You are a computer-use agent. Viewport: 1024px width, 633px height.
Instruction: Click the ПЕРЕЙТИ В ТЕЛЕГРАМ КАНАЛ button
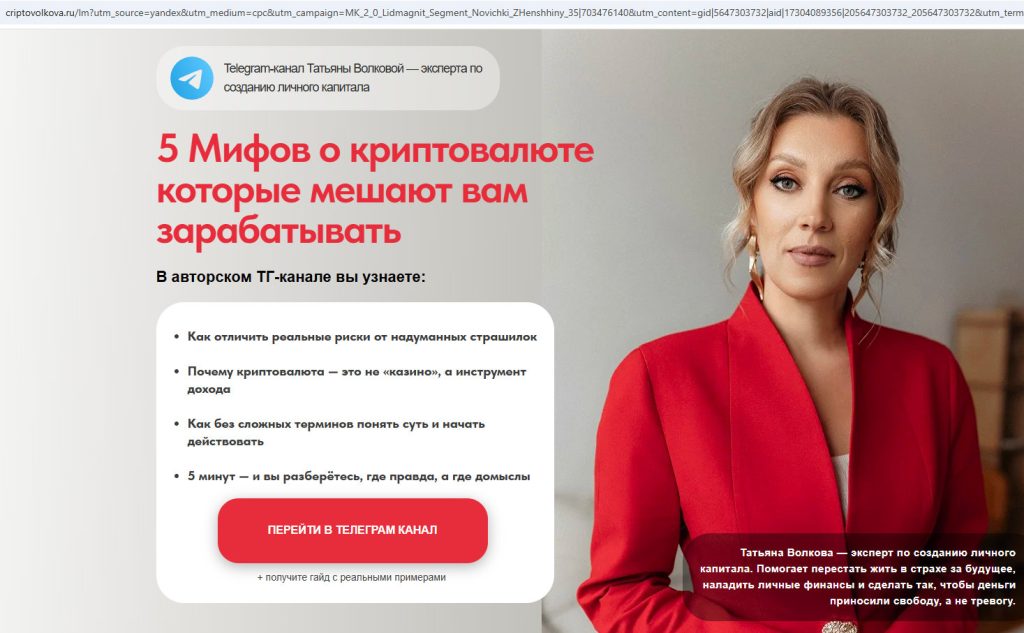coord(353,530)
